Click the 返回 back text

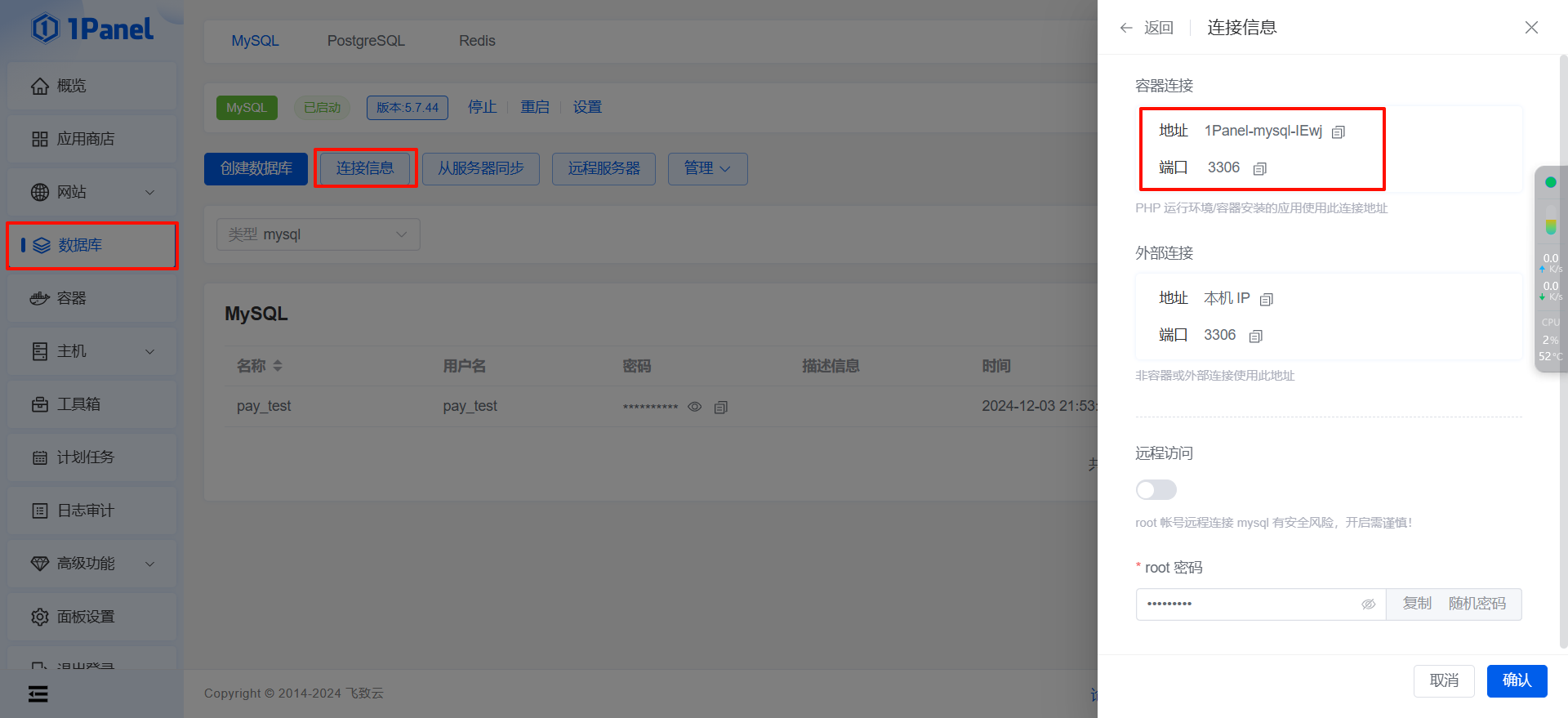1158,28
